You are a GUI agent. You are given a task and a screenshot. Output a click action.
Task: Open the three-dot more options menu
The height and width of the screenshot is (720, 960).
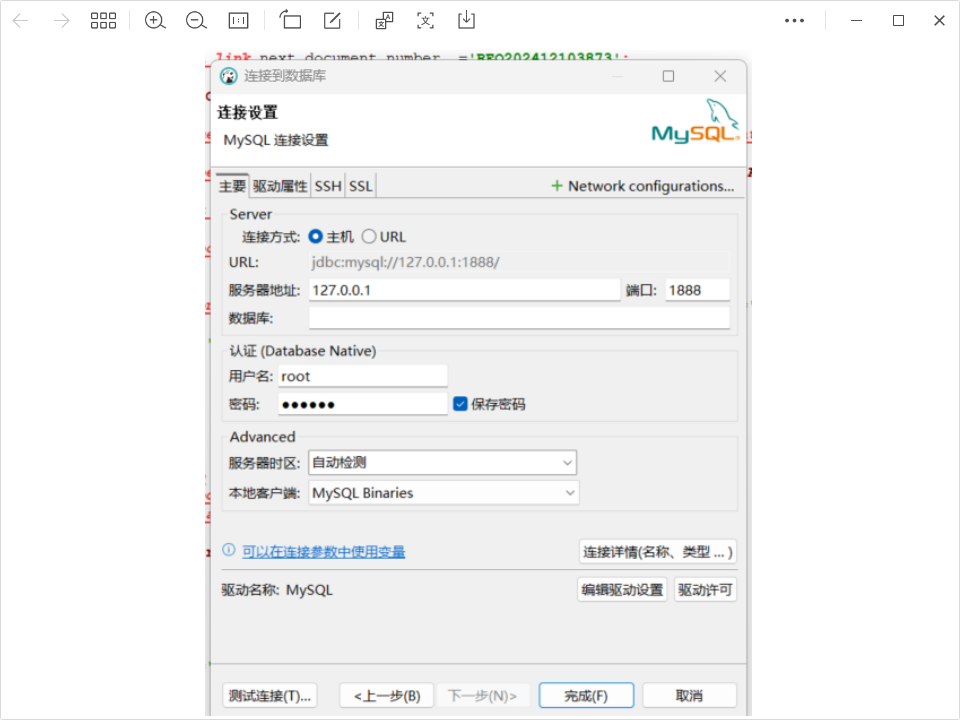click(794, 21)
